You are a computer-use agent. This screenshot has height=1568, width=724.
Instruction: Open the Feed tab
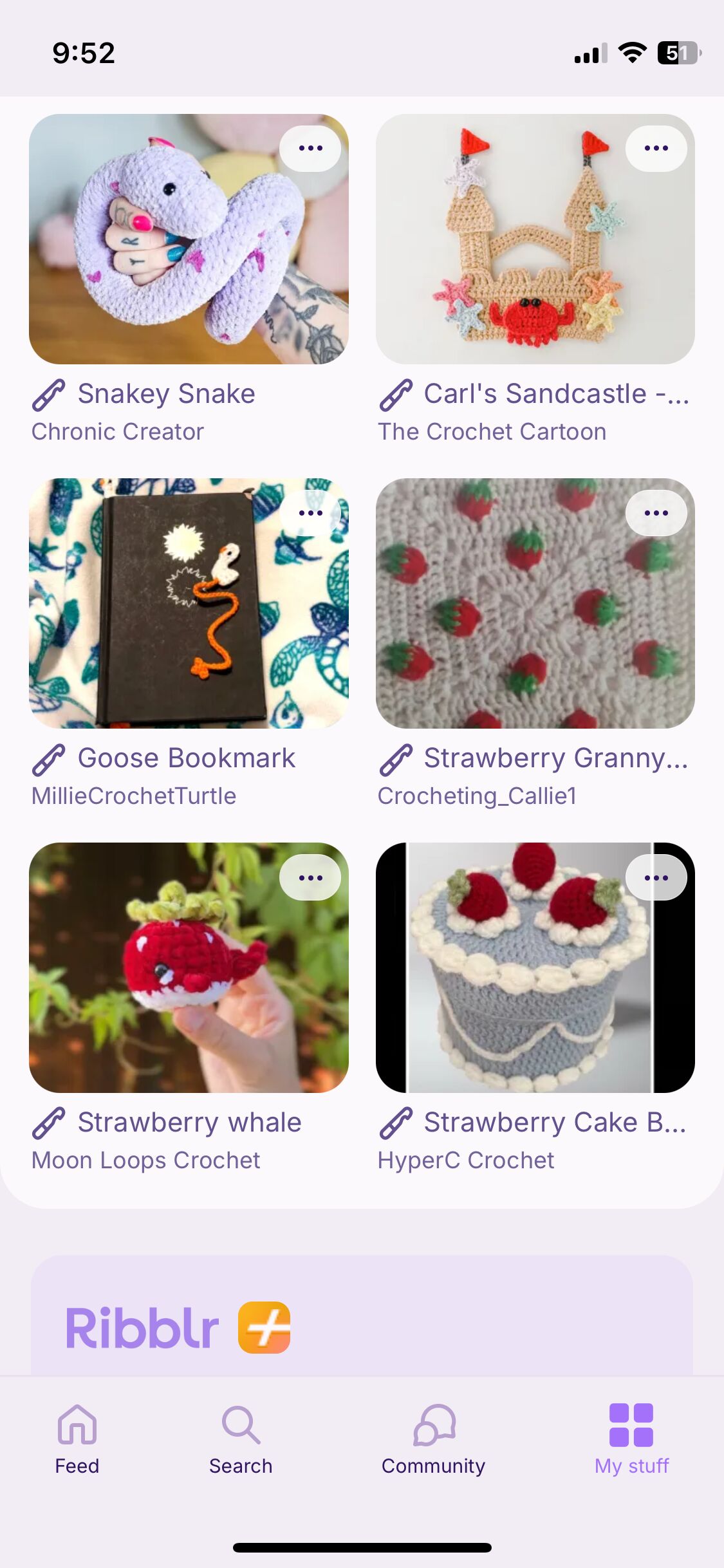(x=77, y=1439)
